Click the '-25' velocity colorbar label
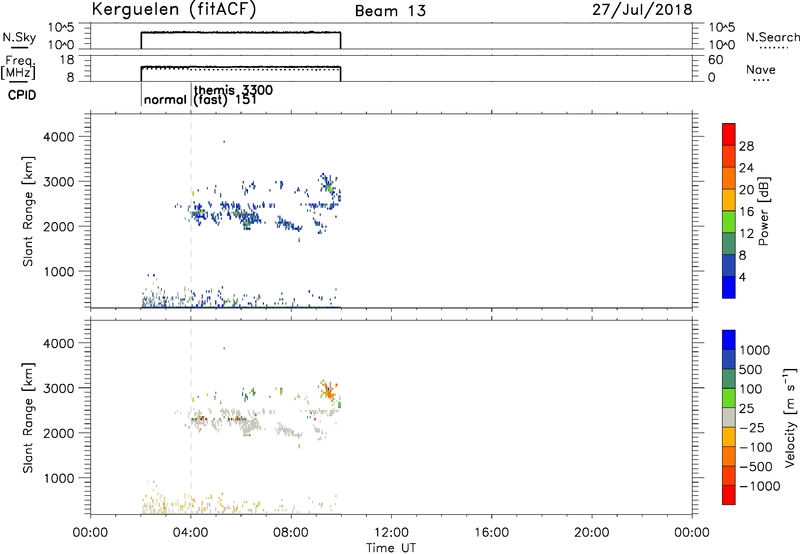800x554 pixels. point(751,428)
